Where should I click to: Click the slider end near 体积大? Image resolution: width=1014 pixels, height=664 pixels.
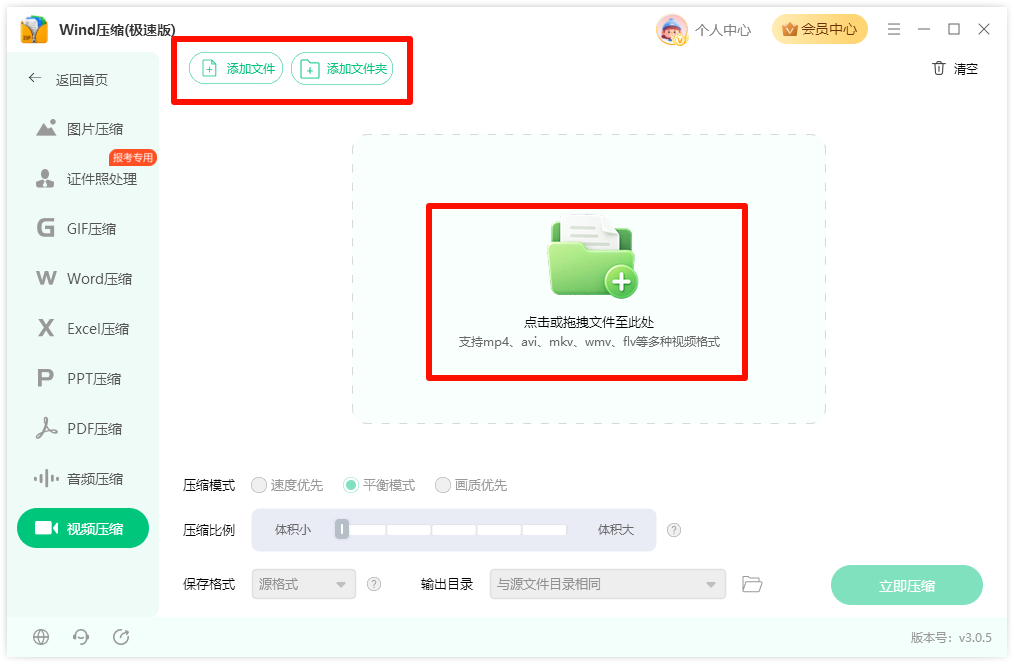(545, 530)
